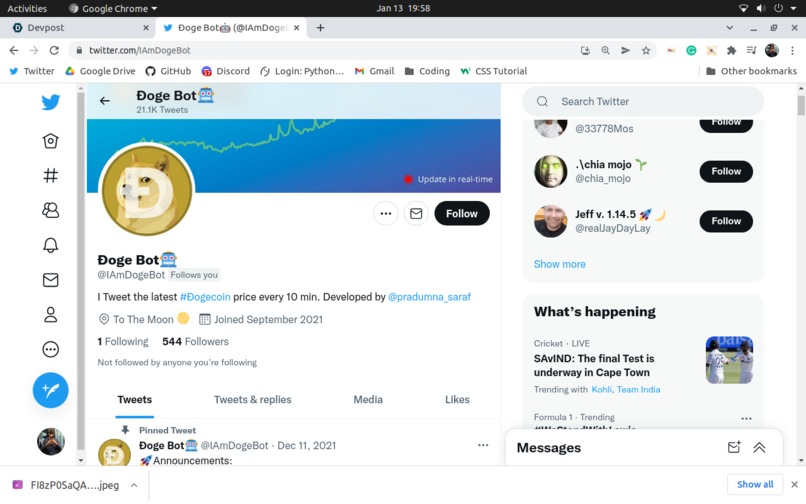Open the tab search dropdown arrow

click(729, 28)
